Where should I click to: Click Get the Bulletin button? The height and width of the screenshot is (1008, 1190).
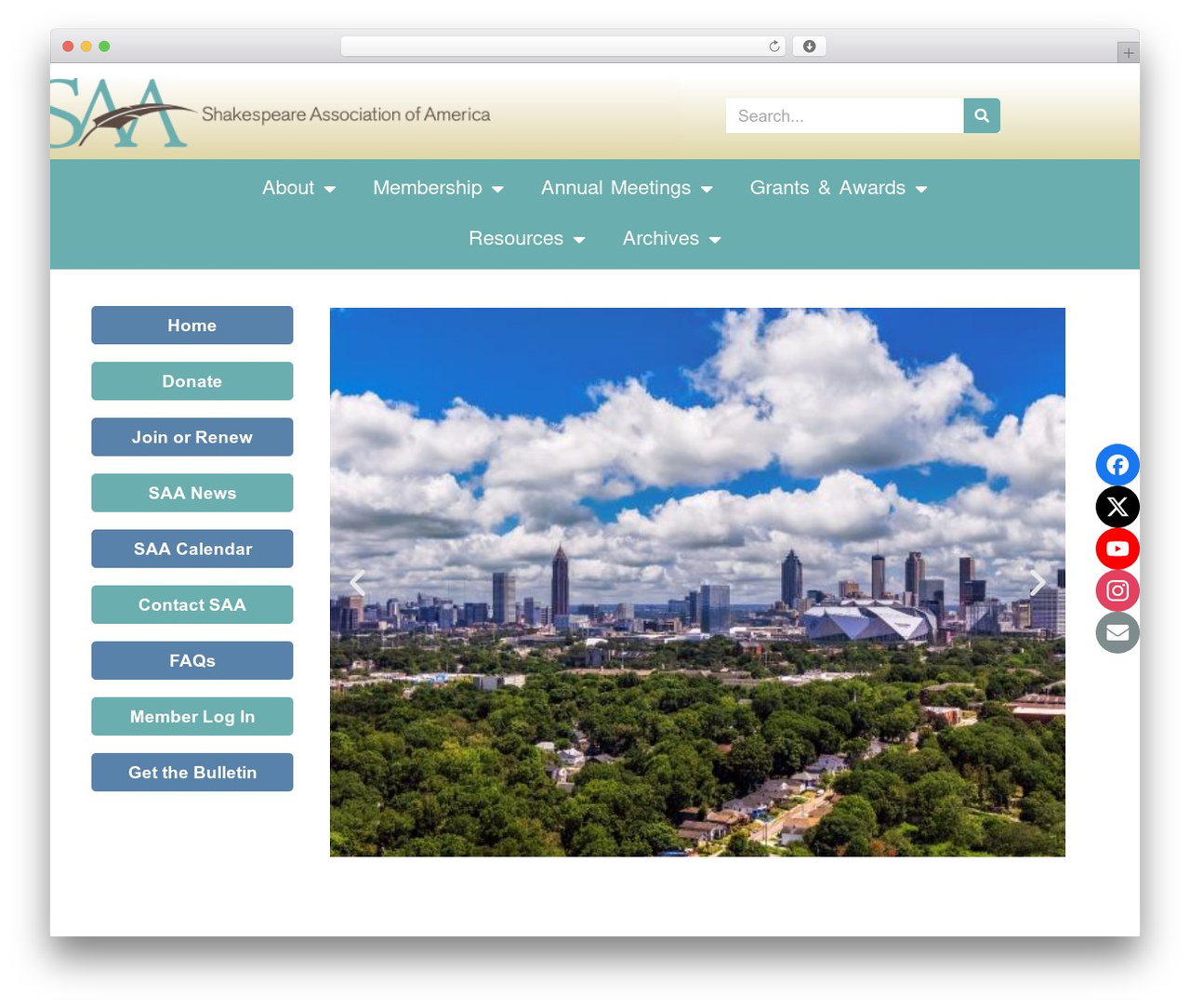192,772
